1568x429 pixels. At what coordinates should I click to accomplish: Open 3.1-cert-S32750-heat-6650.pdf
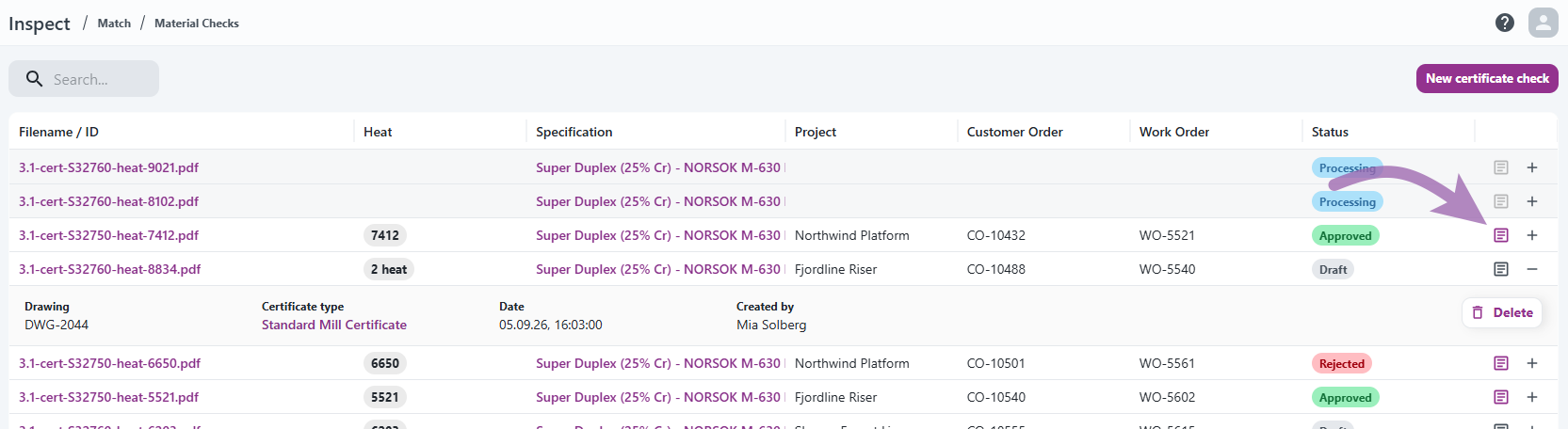pos(110,363)
